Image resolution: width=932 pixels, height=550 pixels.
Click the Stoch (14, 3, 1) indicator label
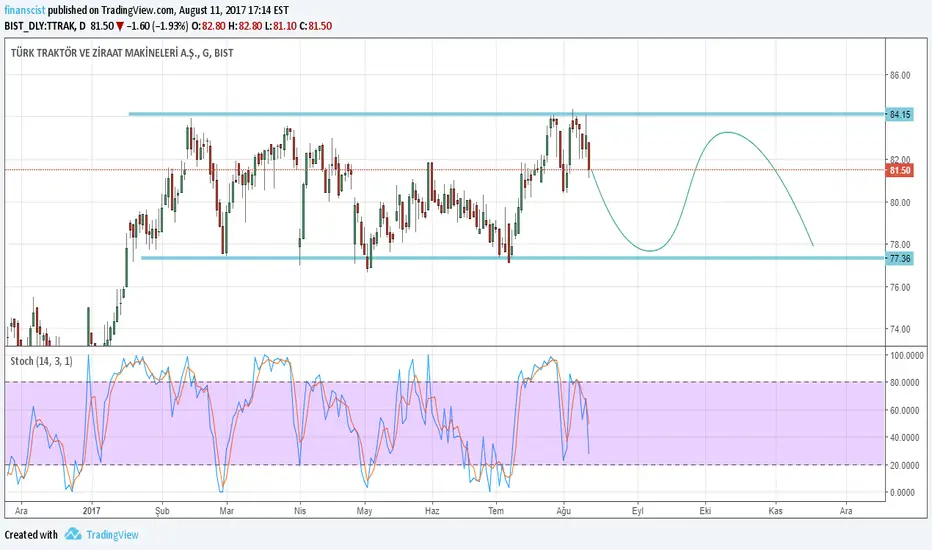tap(42, 361)
